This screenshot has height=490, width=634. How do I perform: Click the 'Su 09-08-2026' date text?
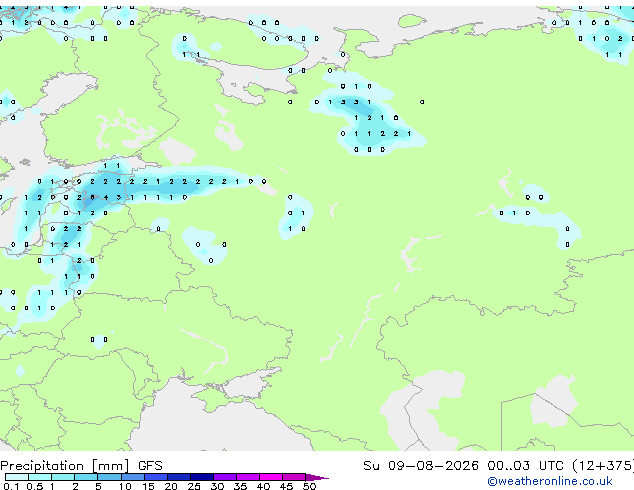point(421,466)
